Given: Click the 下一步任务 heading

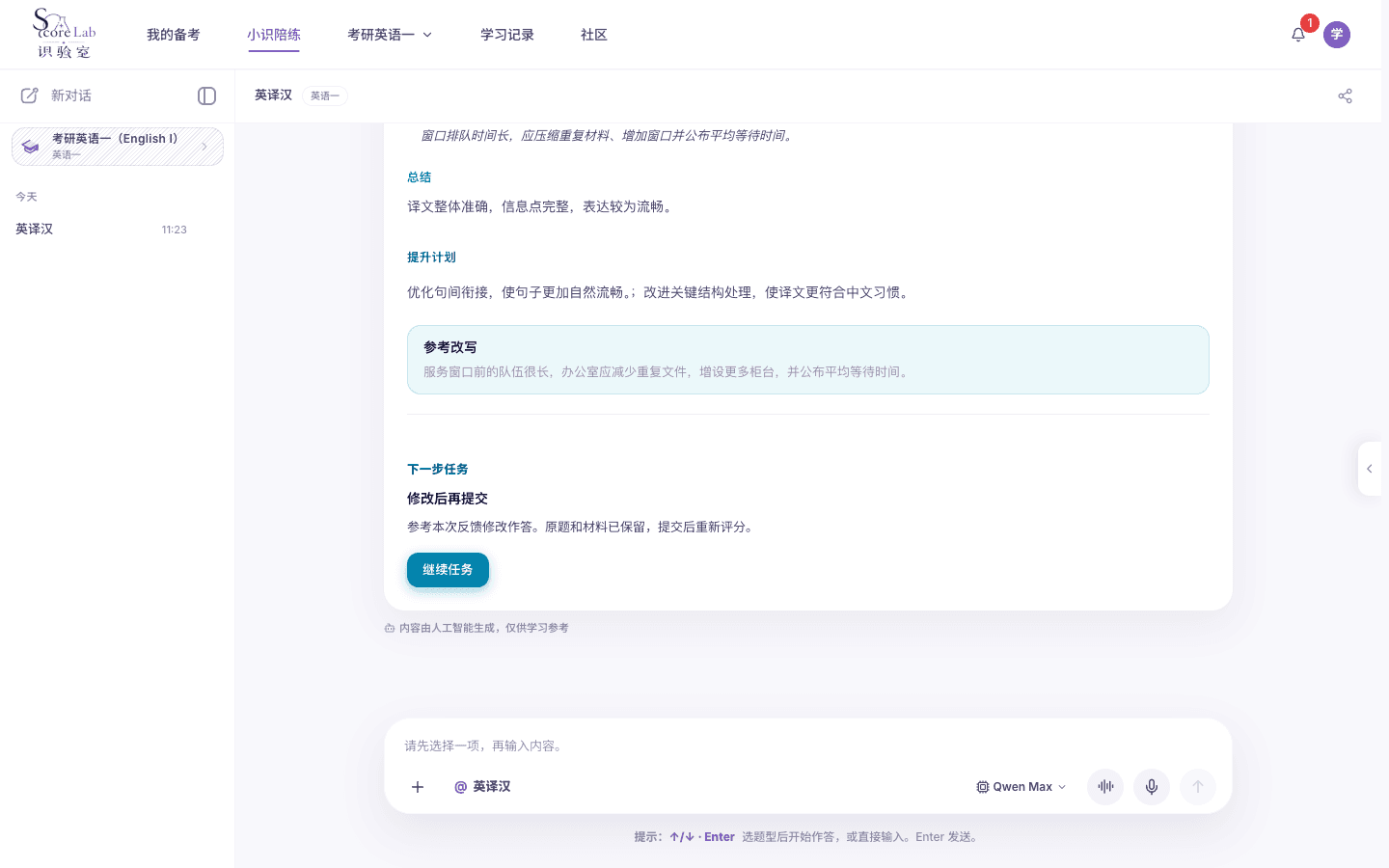Looking at the screenshot, I should [x=438, y=470].
